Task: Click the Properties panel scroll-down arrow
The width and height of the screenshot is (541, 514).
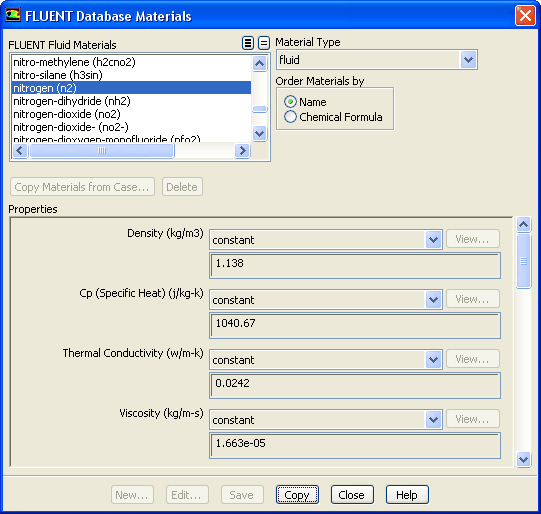Action: pos(523,459)
